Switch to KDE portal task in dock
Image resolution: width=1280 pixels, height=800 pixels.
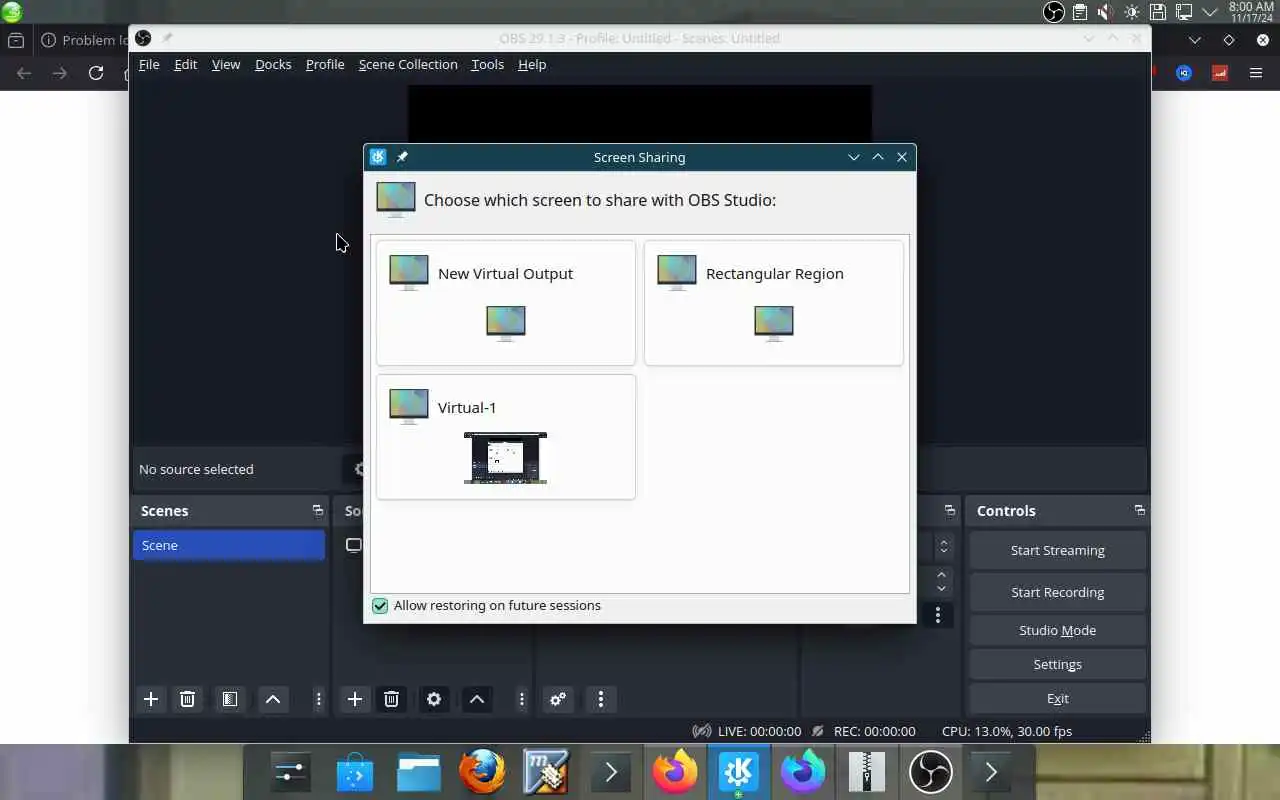point(738,773)
